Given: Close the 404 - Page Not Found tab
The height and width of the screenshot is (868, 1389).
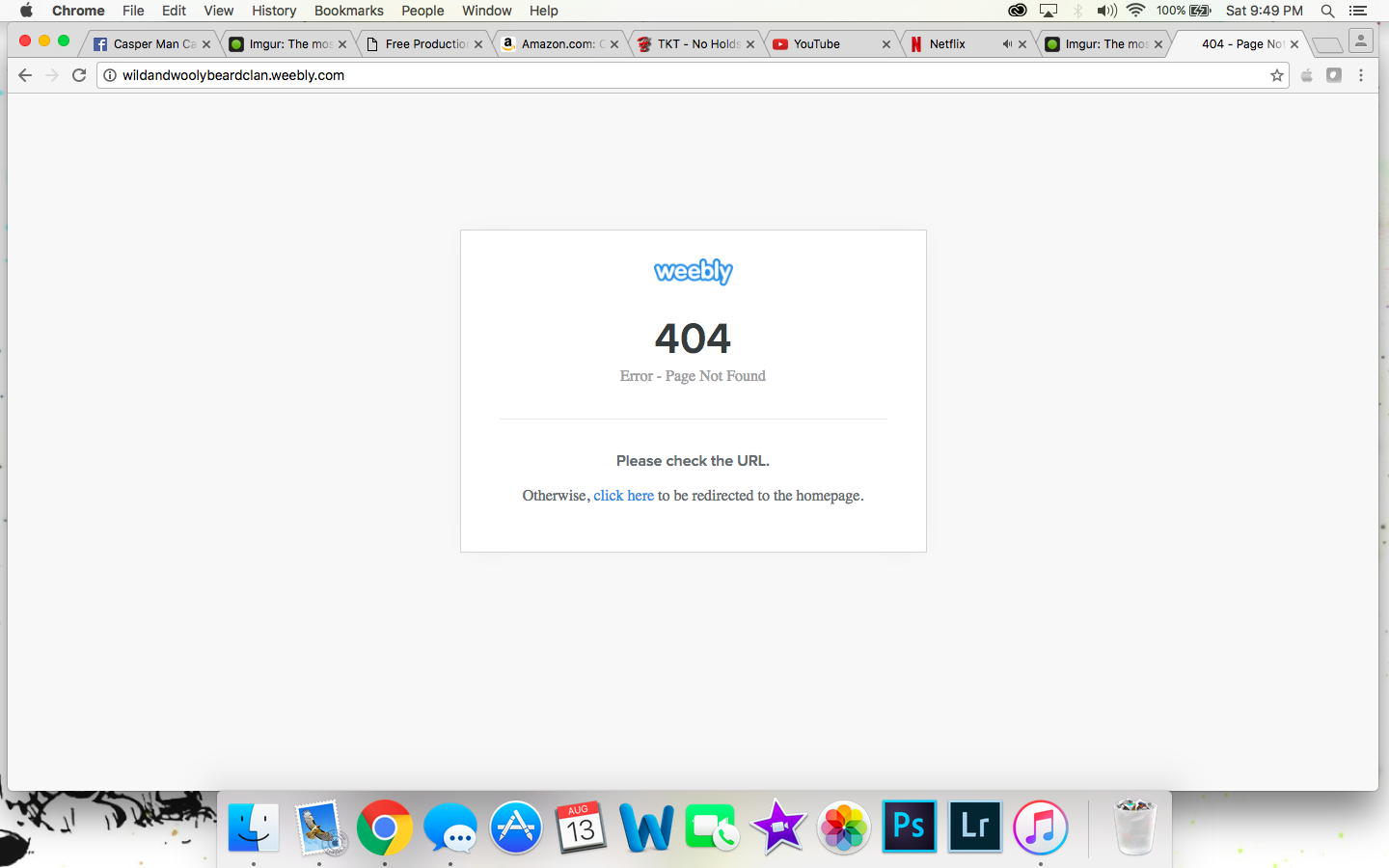Looking at the screenshot, I should [x=1294, y=44].
